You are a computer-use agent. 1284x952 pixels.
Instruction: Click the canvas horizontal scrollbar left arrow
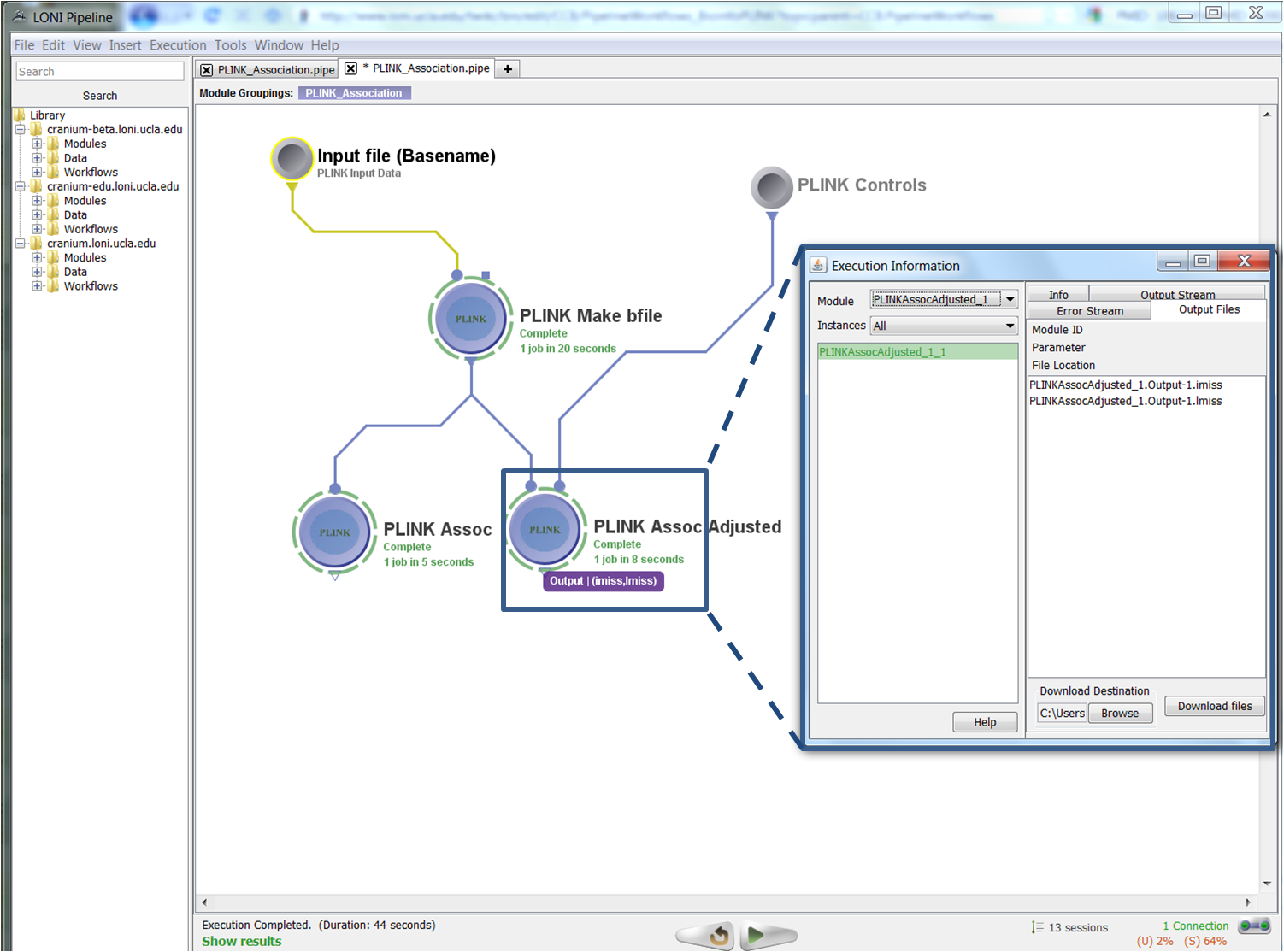[x=203, y=902]
